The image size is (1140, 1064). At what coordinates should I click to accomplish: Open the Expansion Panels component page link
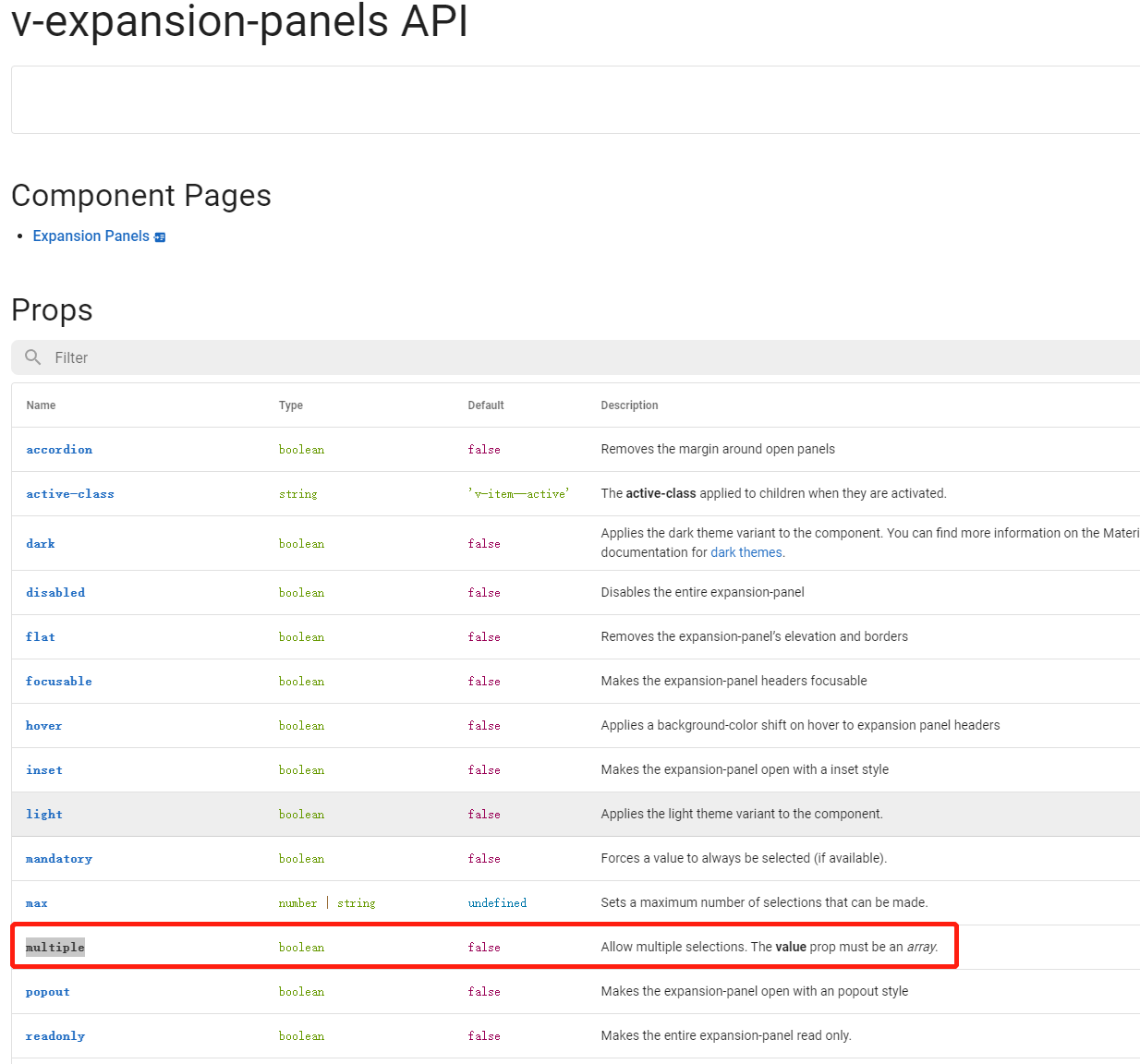(x=91, y=236)
